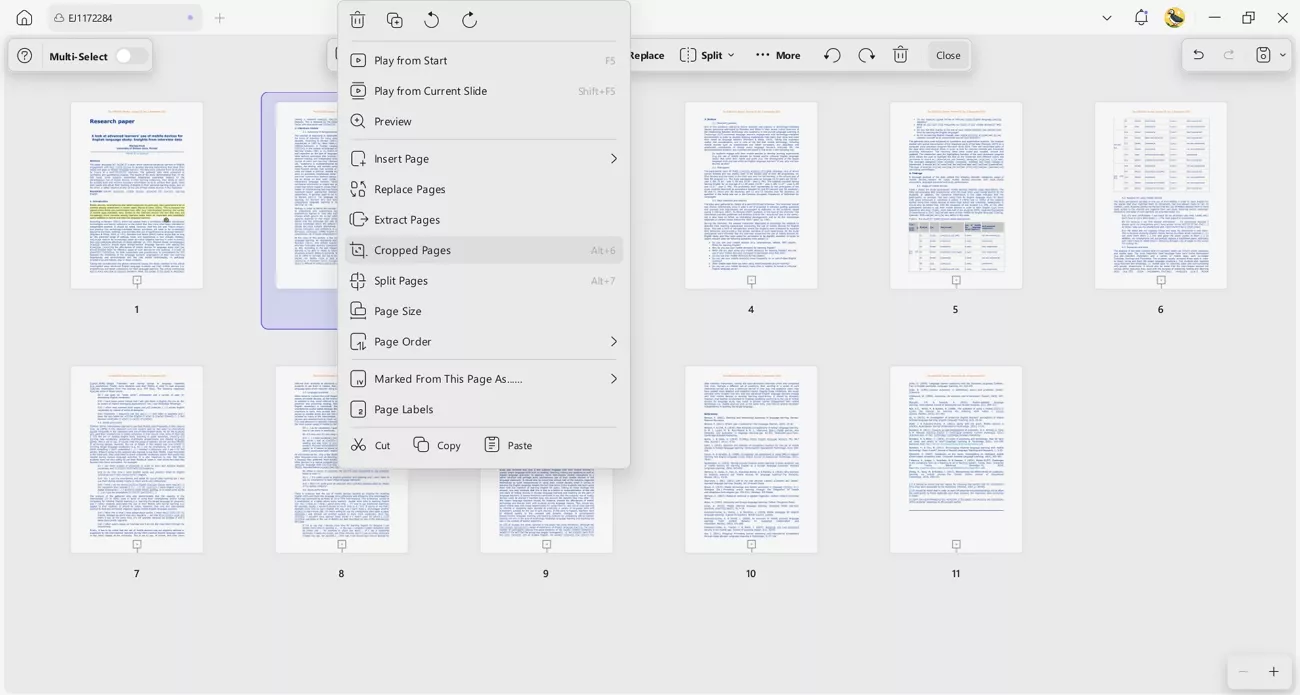Choose Play from Start in the menu
The height and width of the screenshot is (695, 1300).
click(412, 60)
